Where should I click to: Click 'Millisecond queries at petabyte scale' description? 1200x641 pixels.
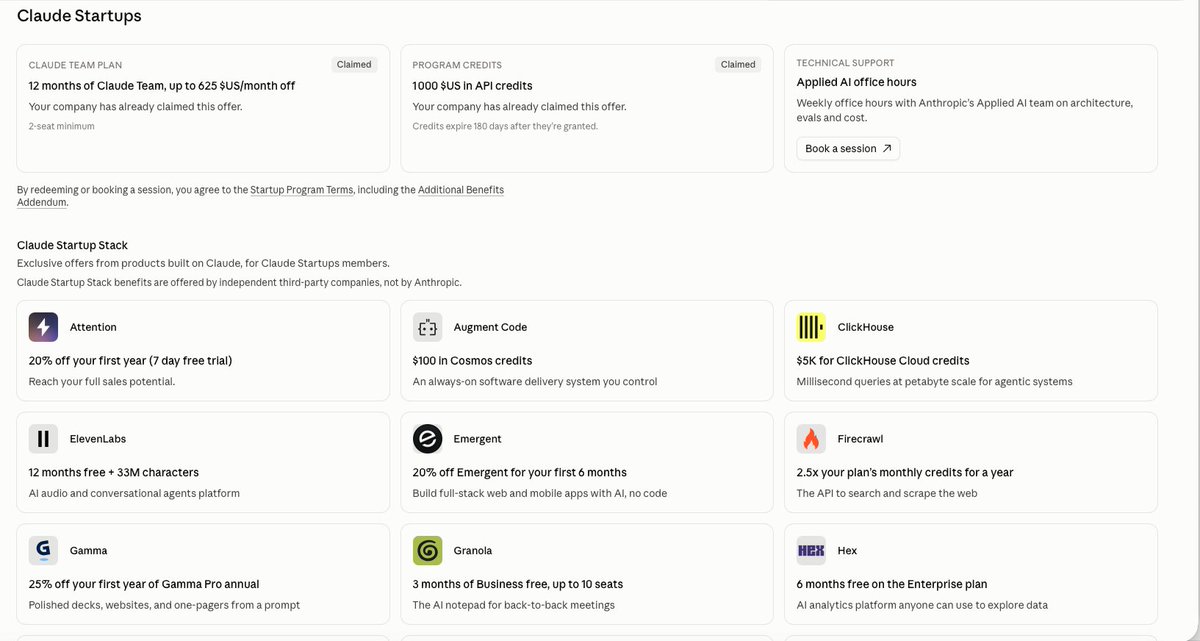[x=934, y=382]
